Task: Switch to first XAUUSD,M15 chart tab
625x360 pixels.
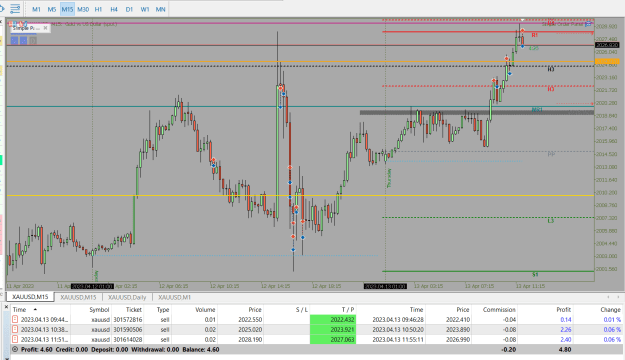Action: pos(30,297)
